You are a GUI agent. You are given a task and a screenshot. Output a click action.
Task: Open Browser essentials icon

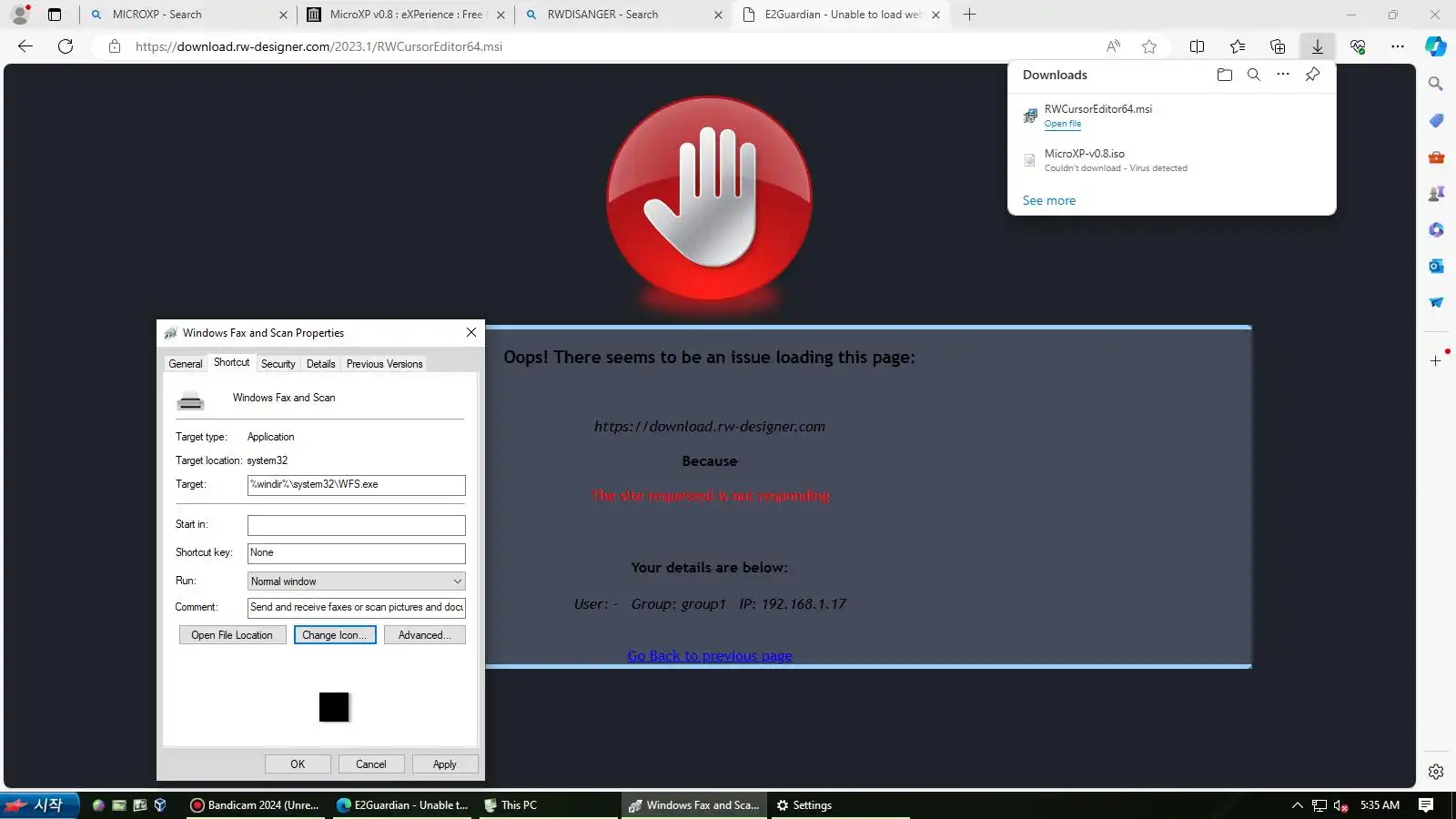1358,46
